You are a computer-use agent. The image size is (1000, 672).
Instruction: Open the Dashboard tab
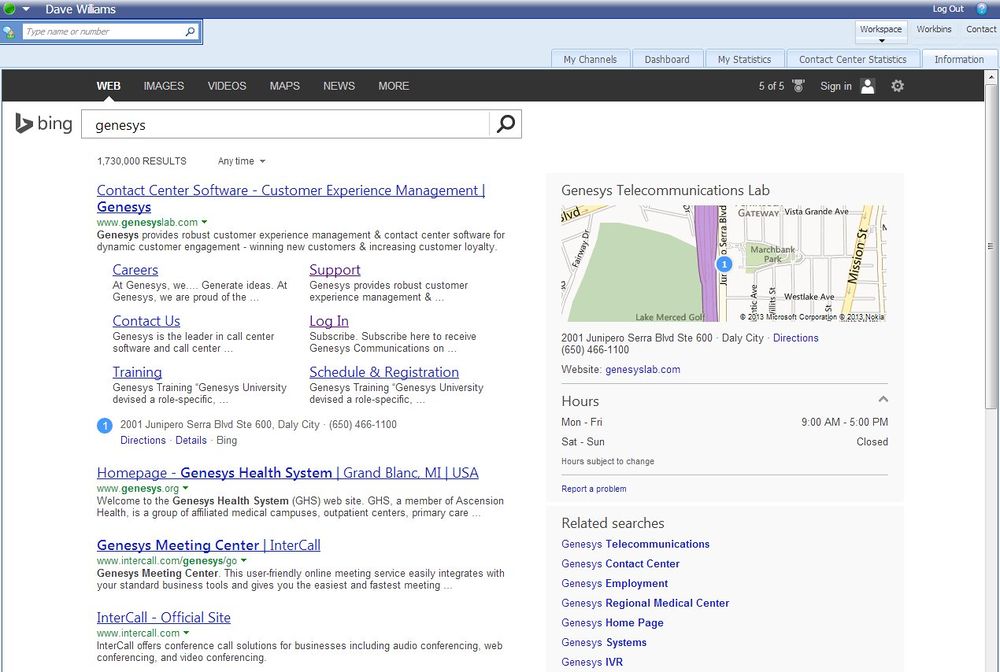(x=666, y=59)
